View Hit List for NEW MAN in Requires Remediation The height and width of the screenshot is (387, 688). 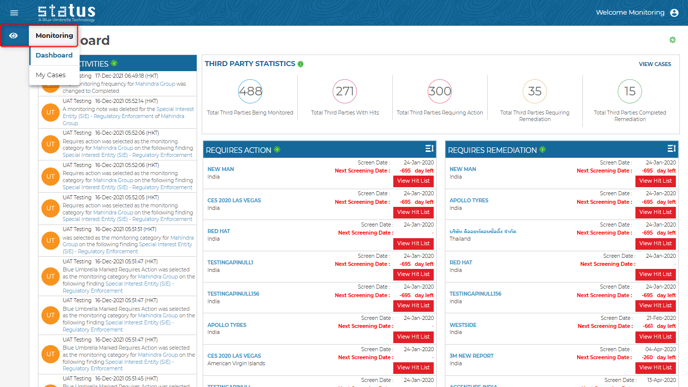(656, 181)
